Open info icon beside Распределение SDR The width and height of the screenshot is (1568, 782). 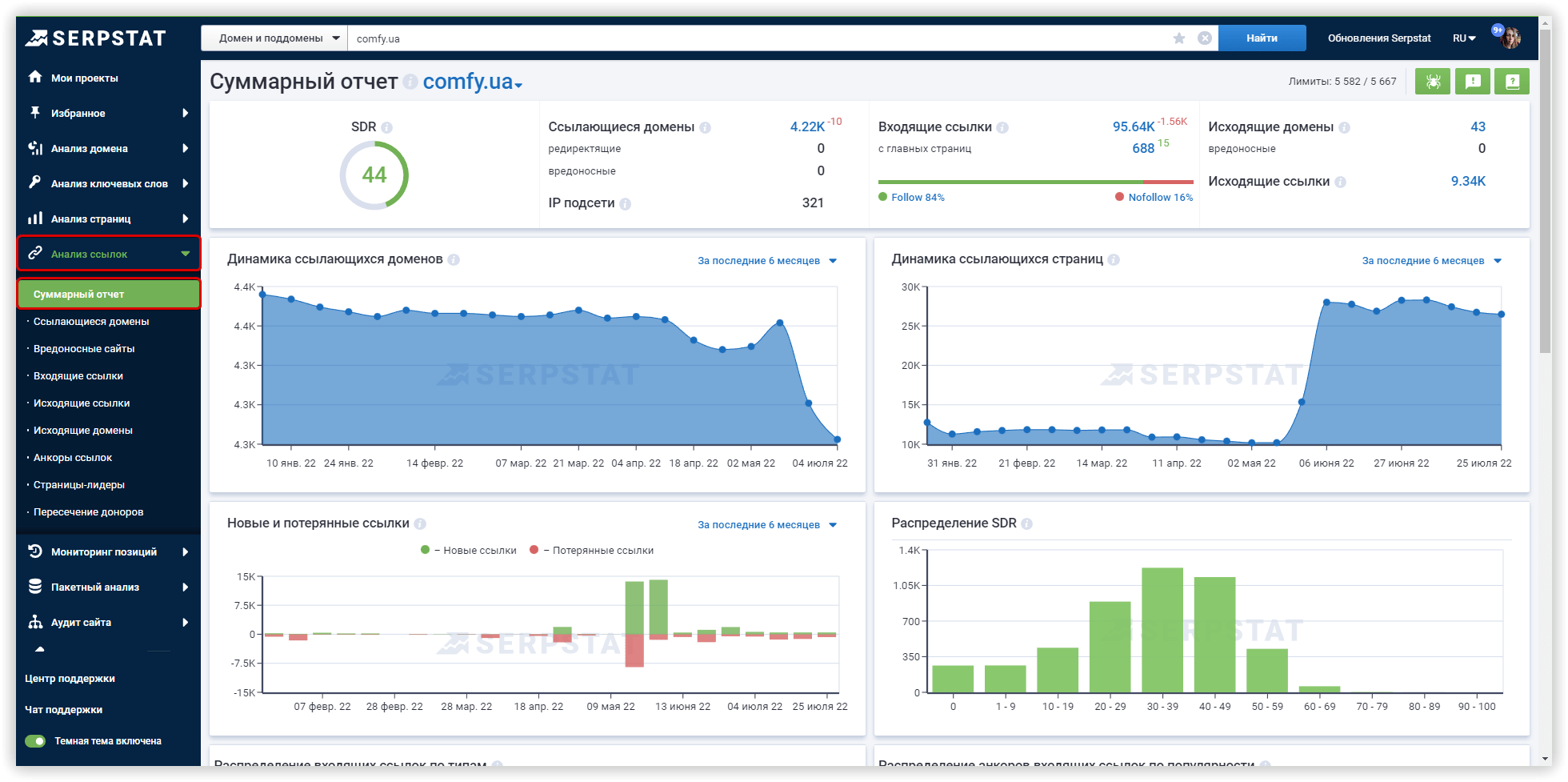1027,523
